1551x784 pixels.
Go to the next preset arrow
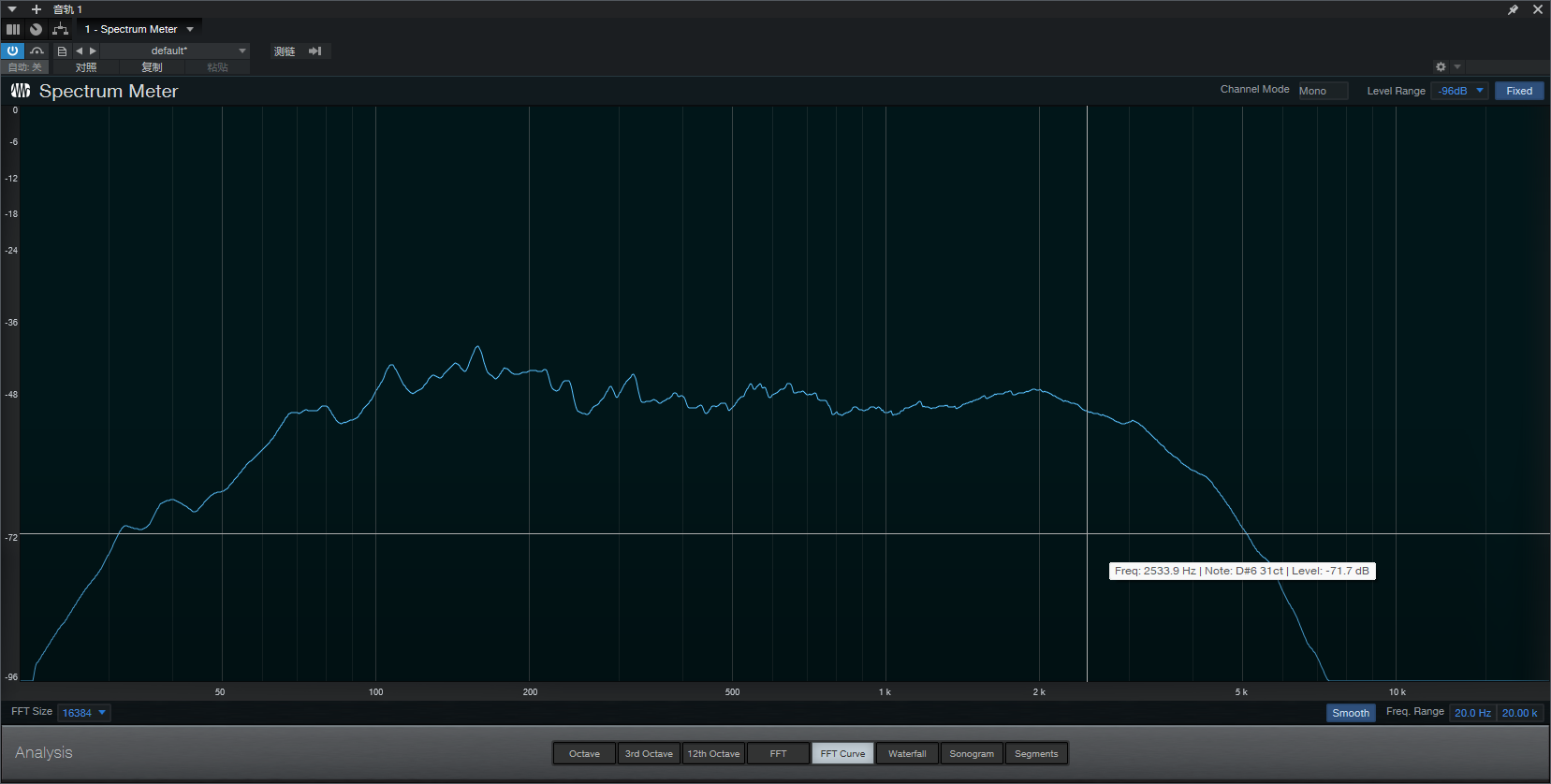click(x=93, y=51)
